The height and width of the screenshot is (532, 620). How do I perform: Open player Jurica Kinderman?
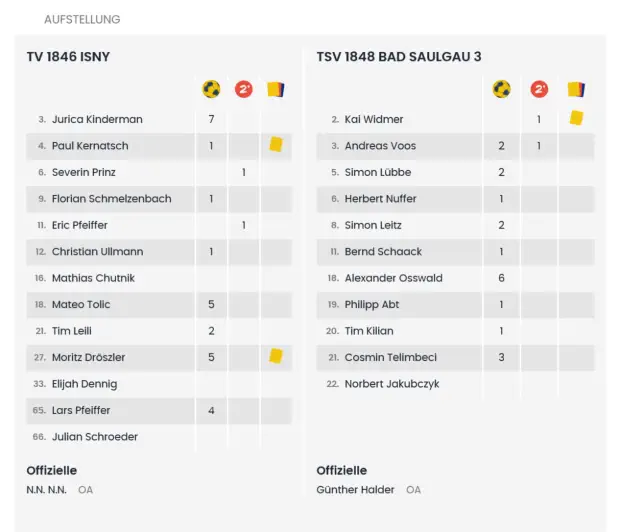(x=97, y=119)
